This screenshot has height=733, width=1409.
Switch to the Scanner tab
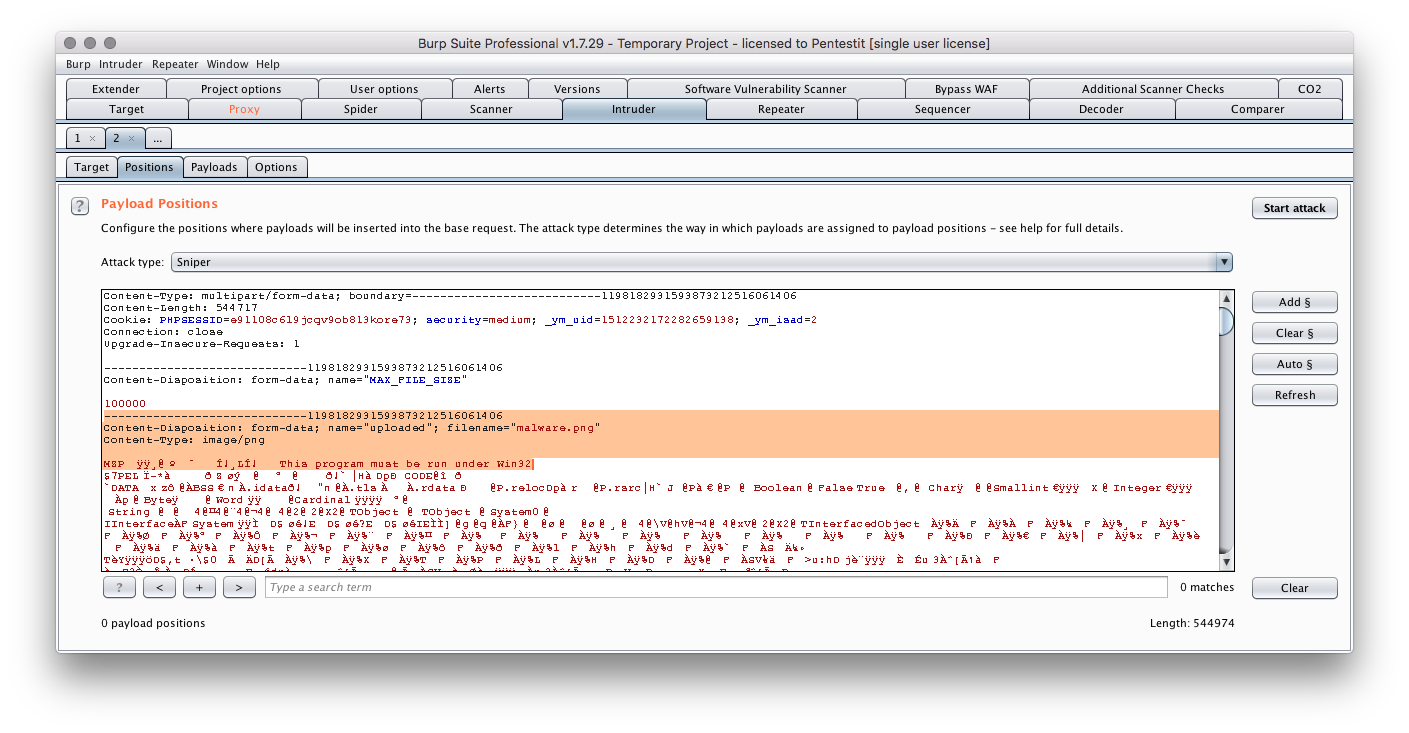point(491,109)
